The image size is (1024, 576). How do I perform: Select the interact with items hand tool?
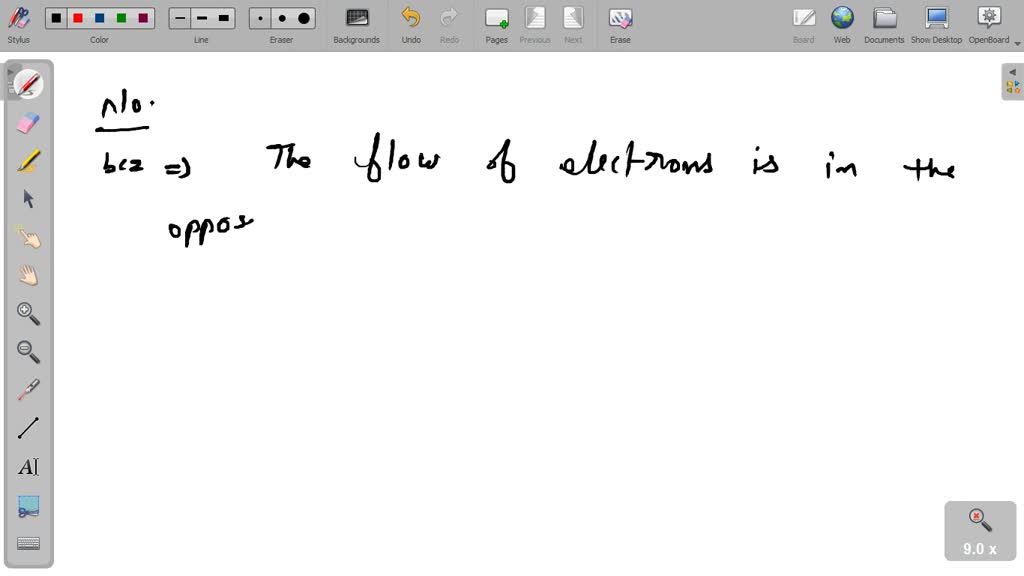pos(28,237)
